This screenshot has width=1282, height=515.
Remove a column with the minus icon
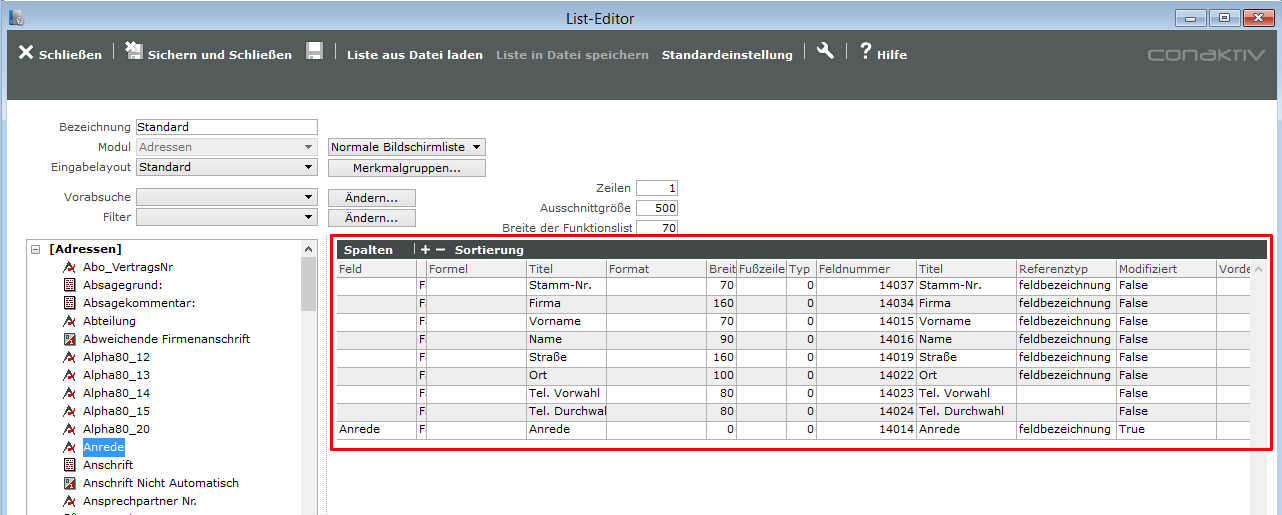(440, 249)
